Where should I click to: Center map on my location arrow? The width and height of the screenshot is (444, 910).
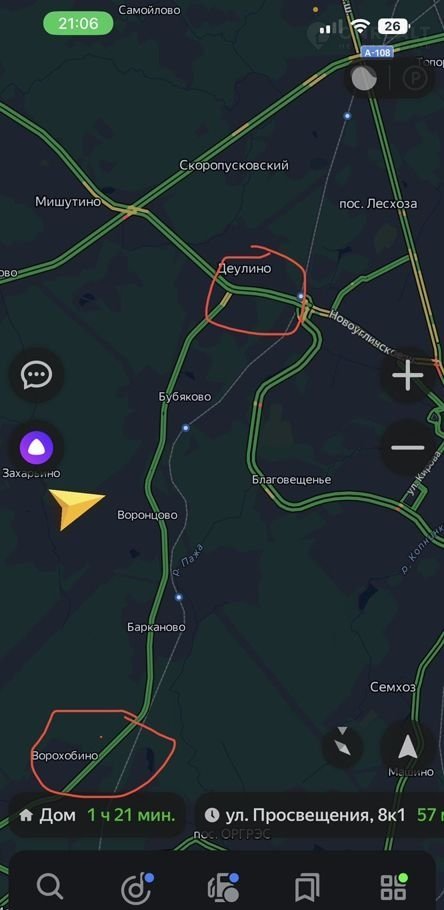[407, 748]
